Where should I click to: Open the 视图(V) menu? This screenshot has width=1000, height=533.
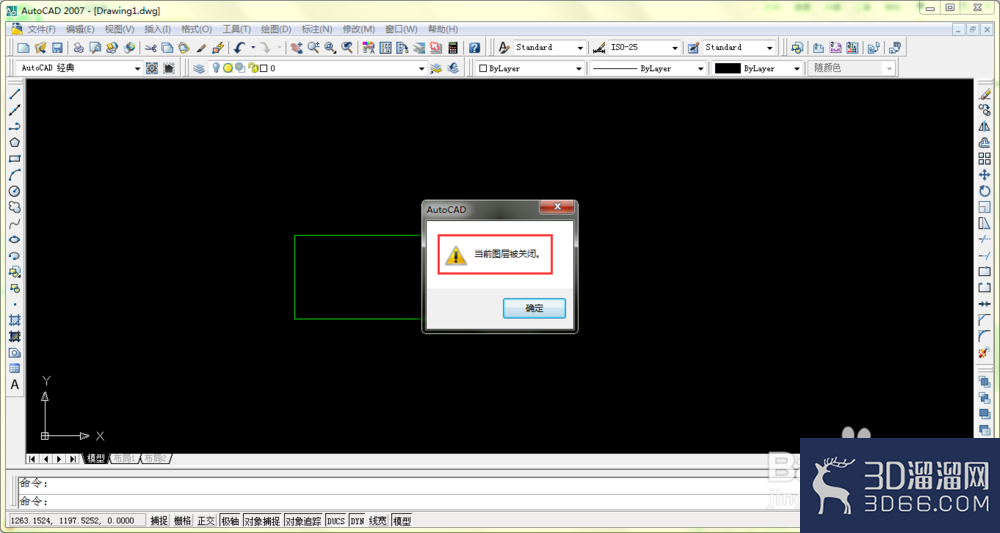[119, 29]
